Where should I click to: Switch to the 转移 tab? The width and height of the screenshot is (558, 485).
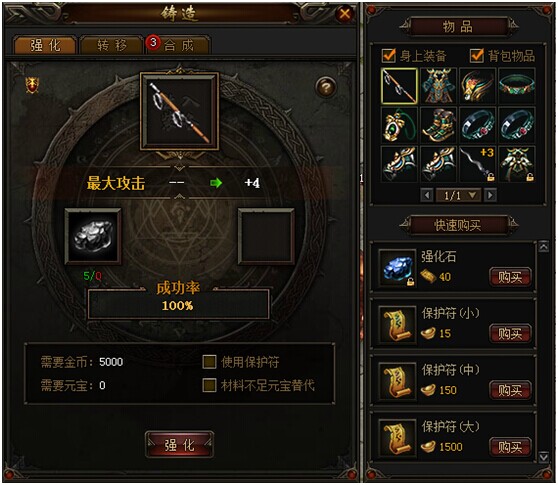[x=112, y=45]
